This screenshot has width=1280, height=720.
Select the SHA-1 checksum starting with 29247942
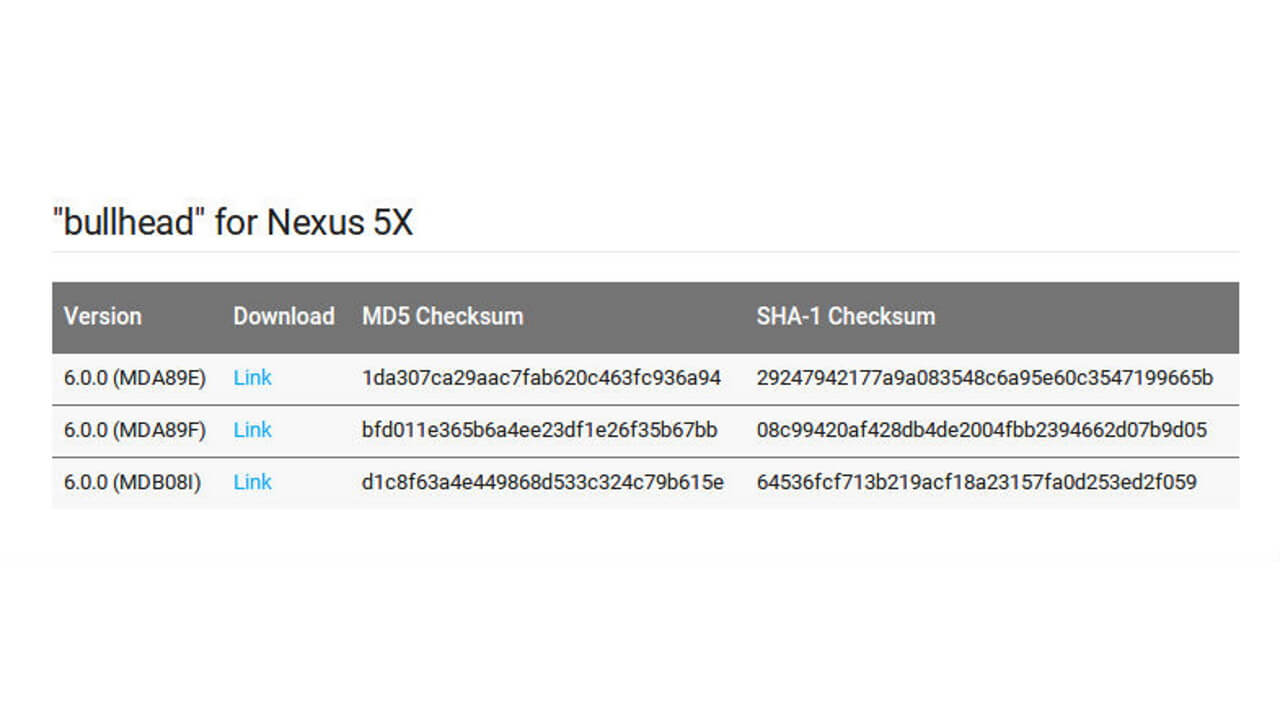coord(983,378)
